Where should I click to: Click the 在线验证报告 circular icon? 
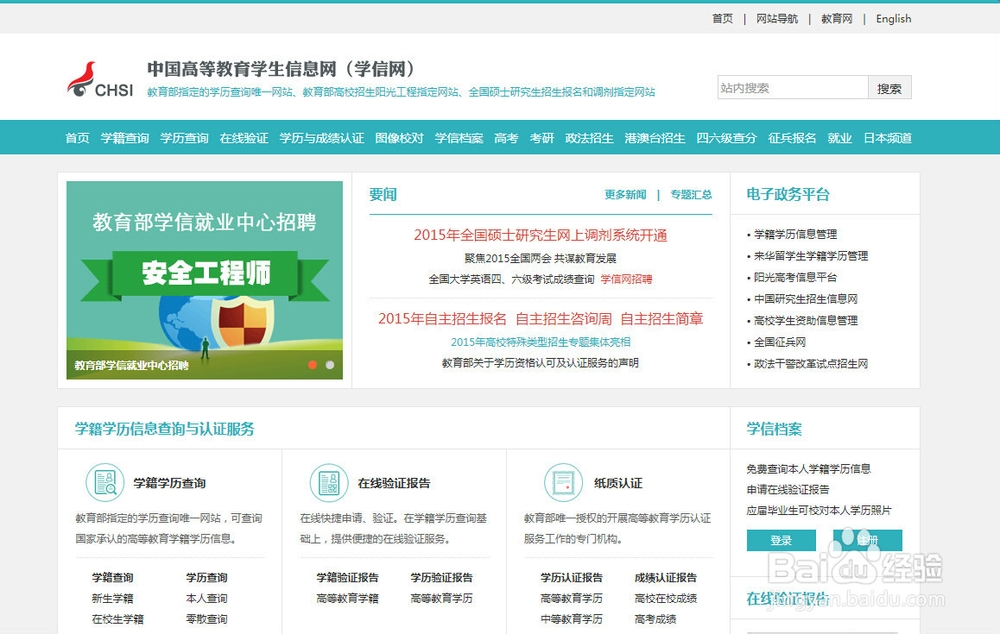tap(329, 482)
